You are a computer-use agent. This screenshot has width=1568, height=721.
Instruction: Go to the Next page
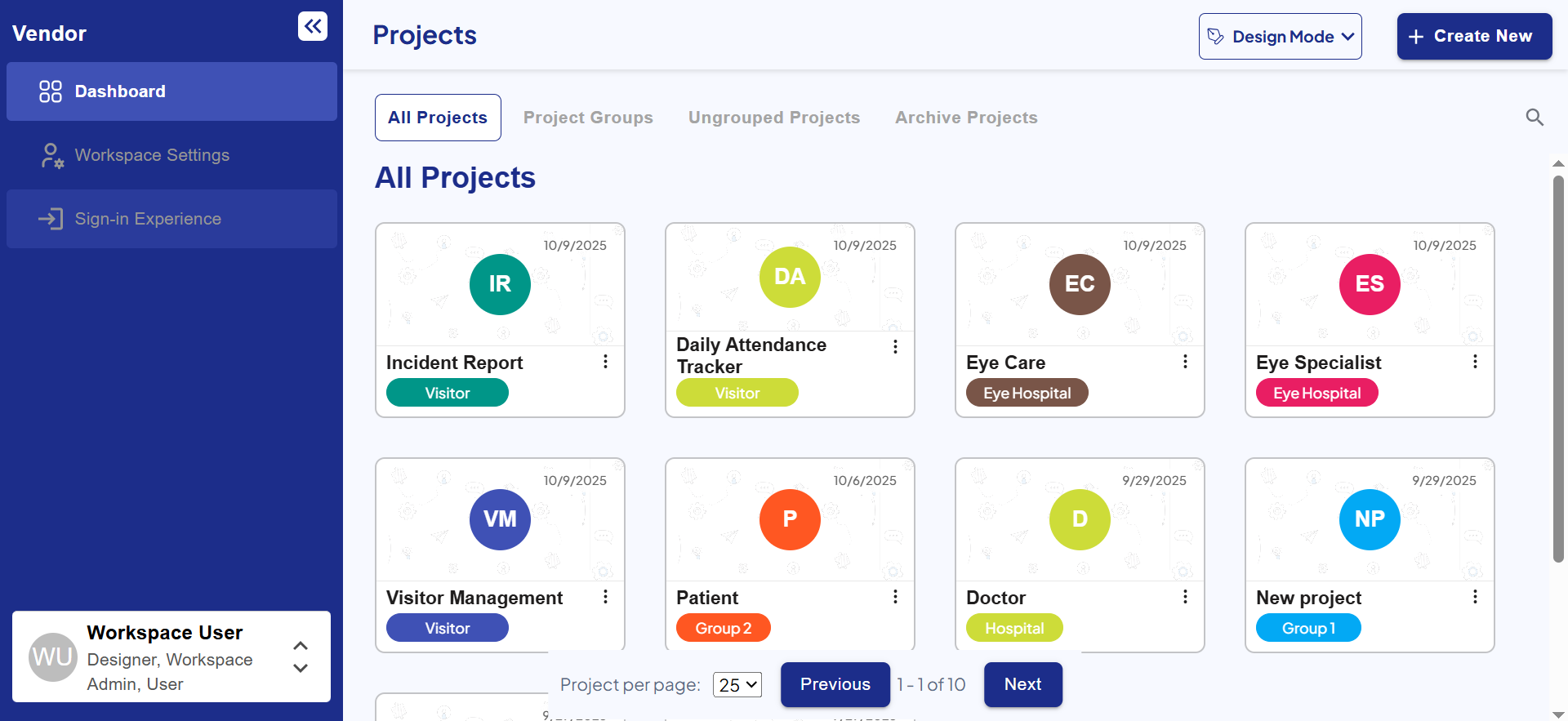(x=1022, y=684)
